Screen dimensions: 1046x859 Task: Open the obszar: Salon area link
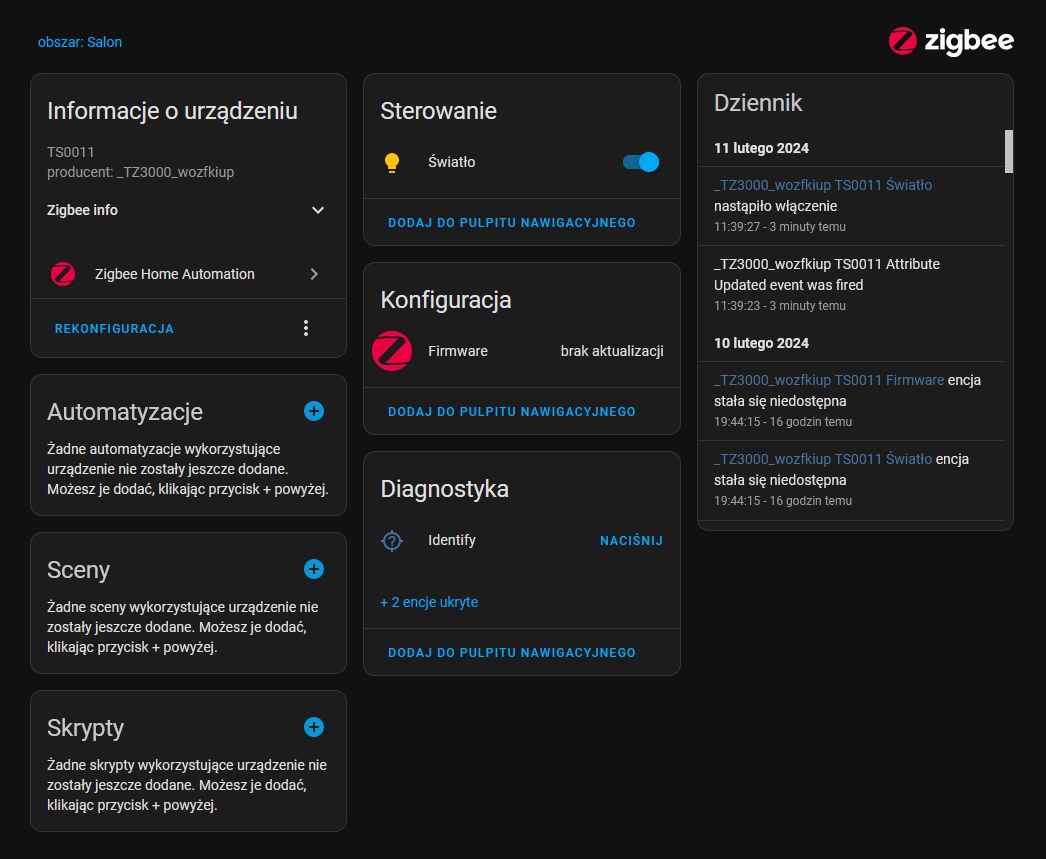click(x=80, y=42)
